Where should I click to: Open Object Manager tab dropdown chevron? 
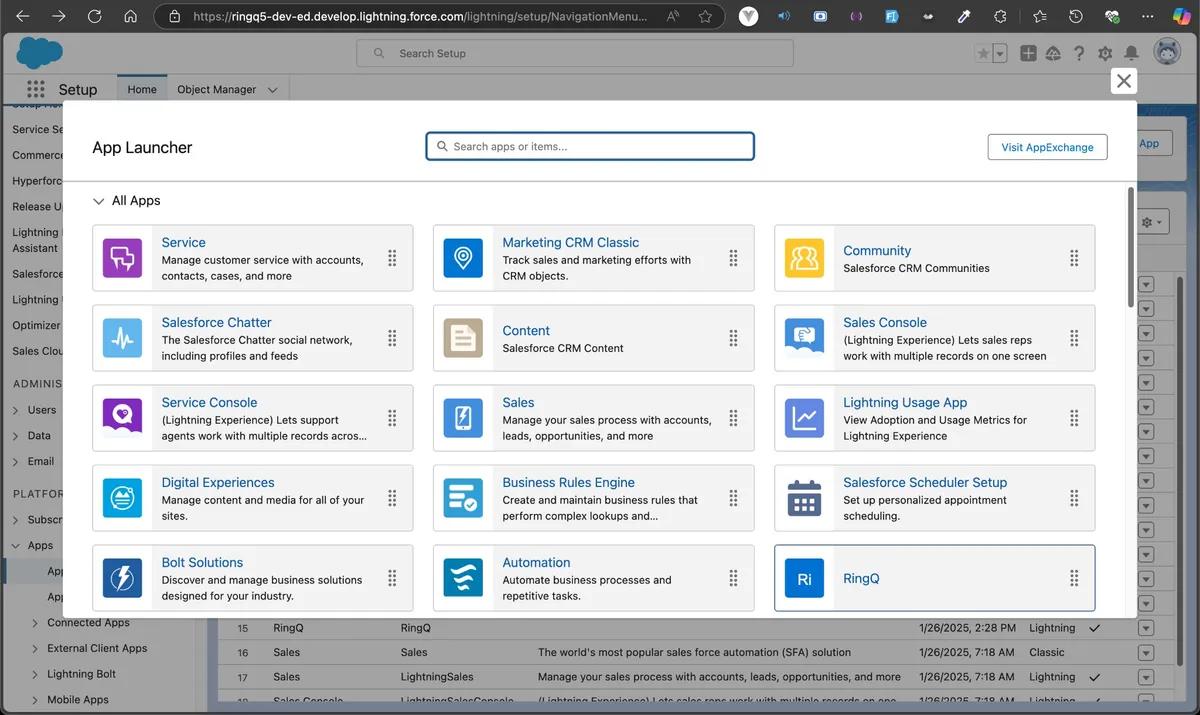pos(274,90)
